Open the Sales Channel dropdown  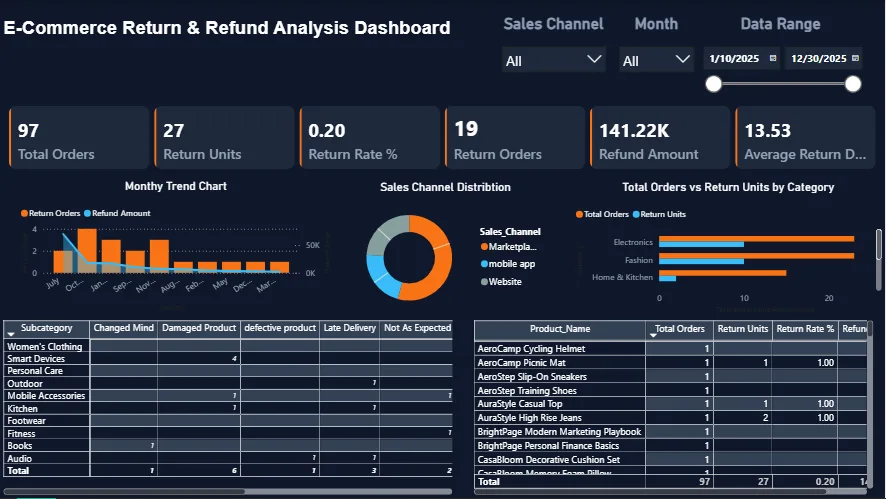553,60
